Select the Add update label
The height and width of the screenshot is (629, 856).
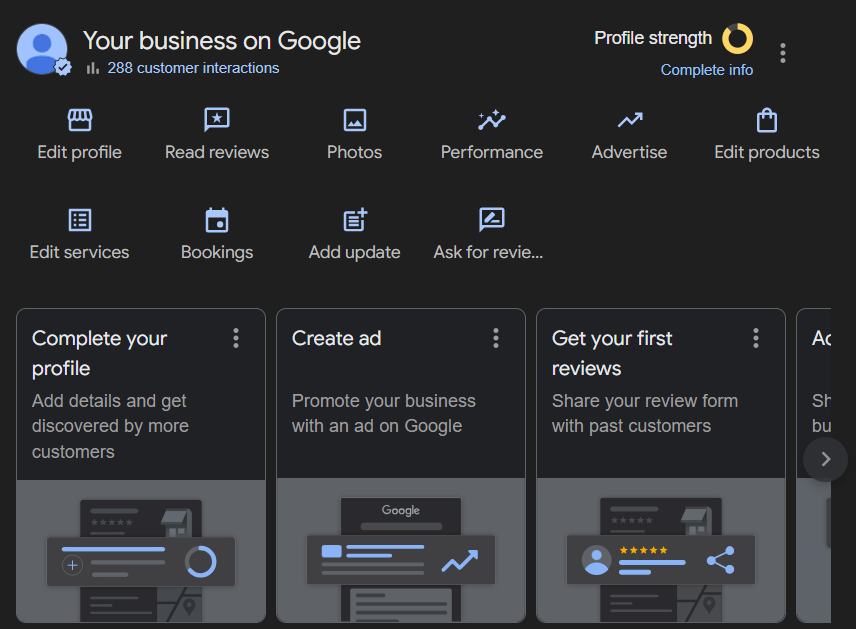[354, 253]
